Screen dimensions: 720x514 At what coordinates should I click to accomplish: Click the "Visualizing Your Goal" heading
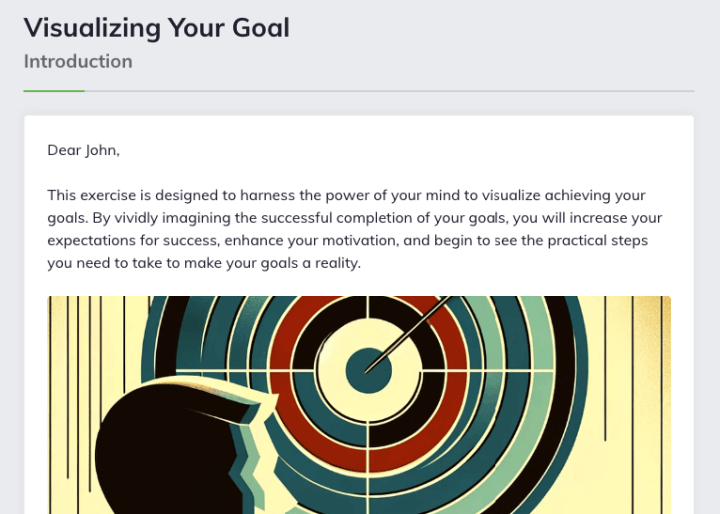click(157, 28)
